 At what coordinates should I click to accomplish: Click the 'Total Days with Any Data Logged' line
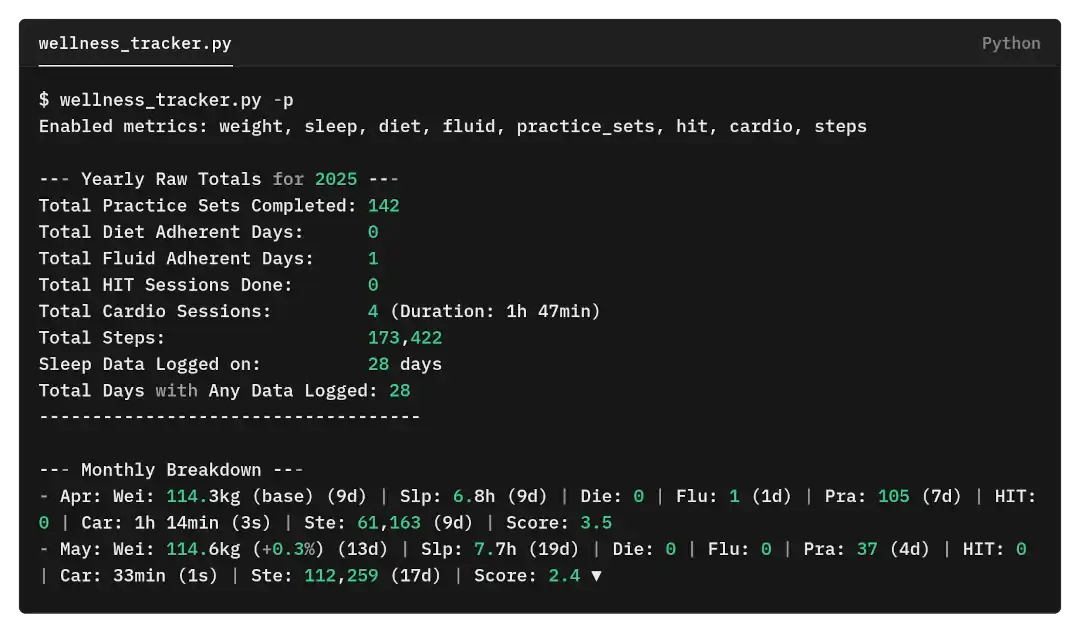(225, 391)
